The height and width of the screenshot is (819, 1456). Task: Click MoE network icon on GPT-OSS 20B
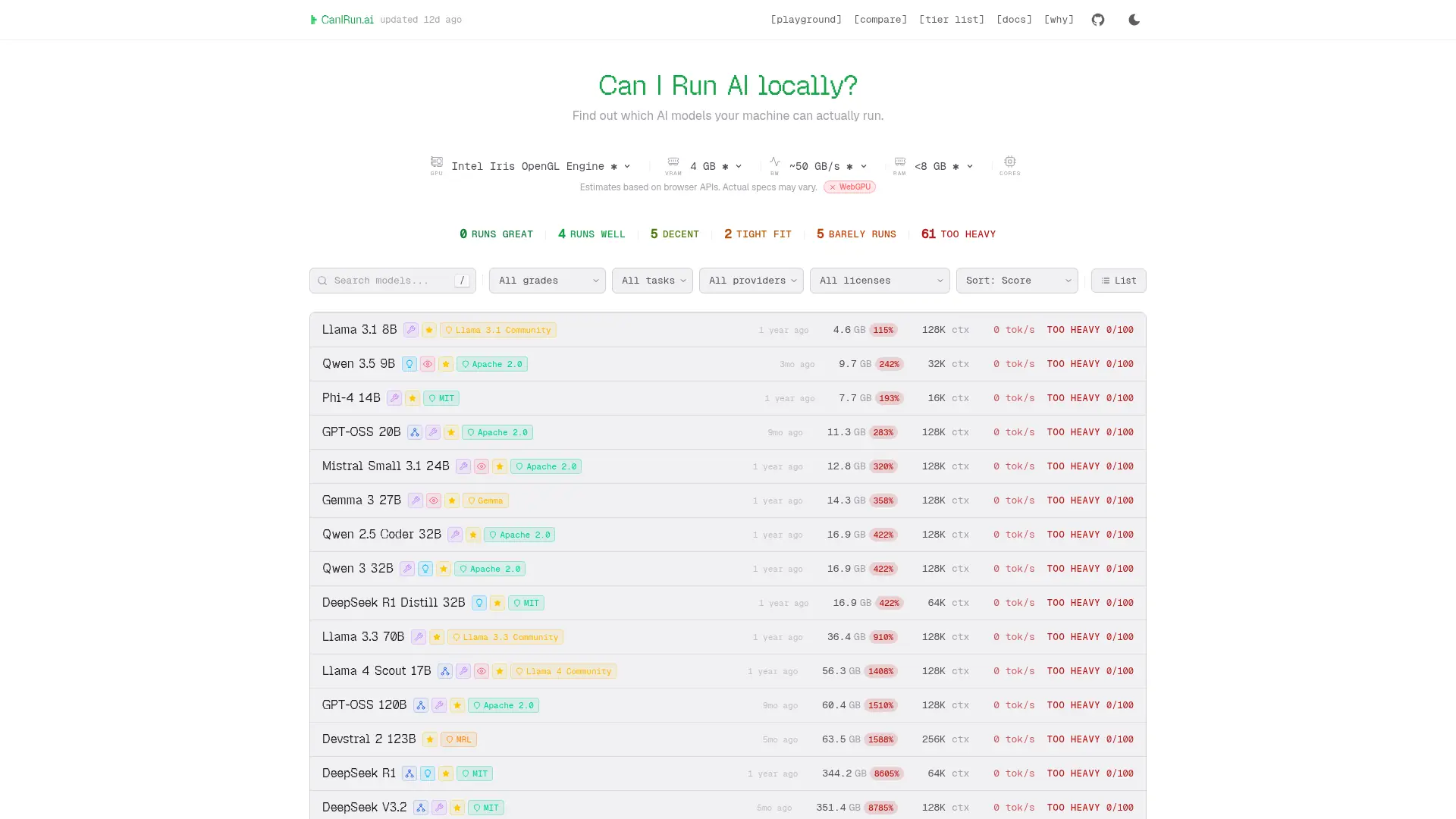pyautogui.click(x=415, y=432)
